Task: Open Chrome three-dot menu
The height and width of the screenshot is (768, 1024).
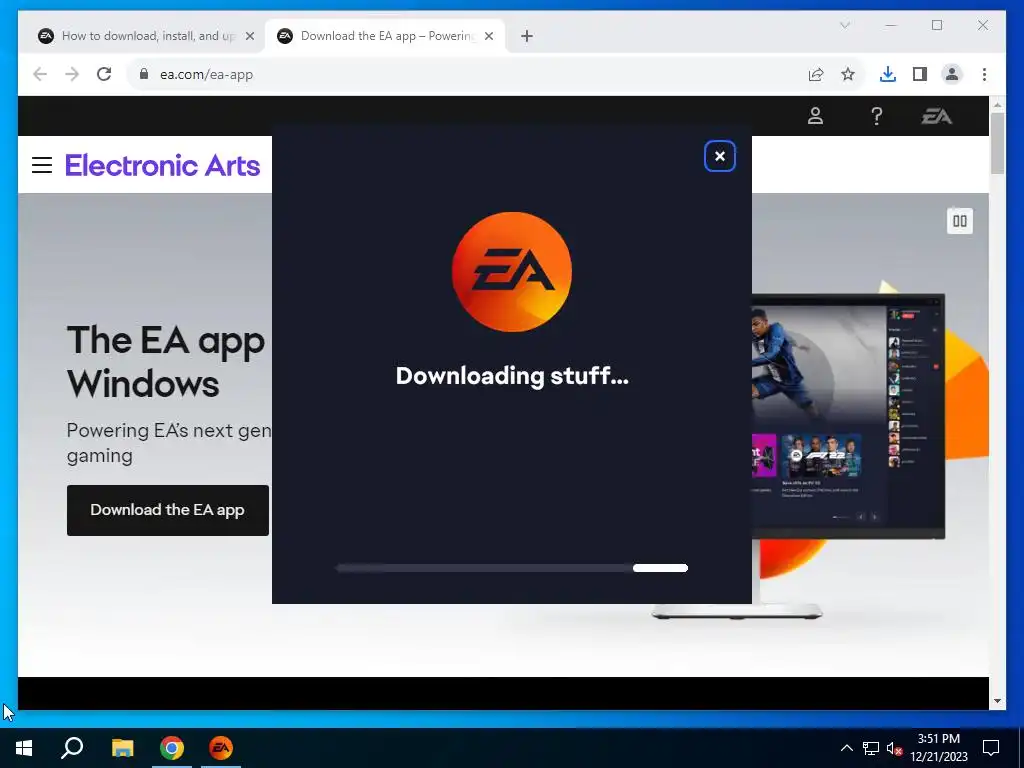Action: [x=984, y=74]
